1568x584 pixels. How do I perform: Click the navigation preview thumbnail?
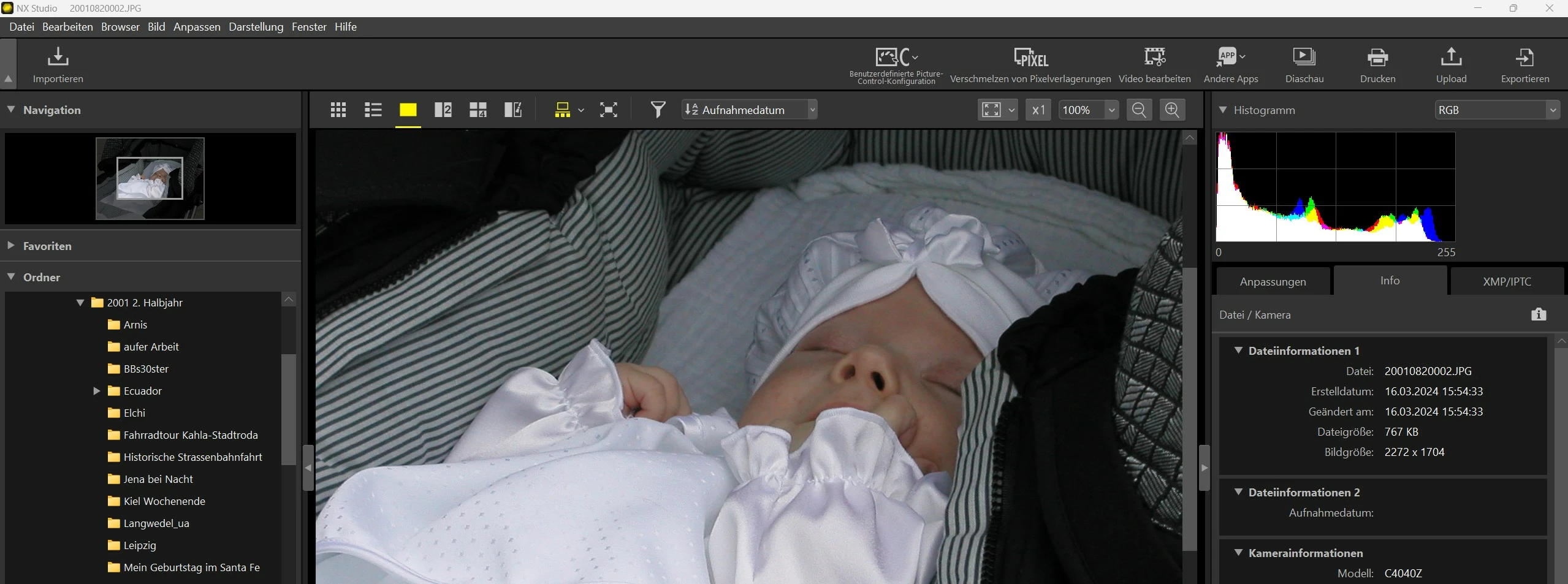[x=150, y=178]
